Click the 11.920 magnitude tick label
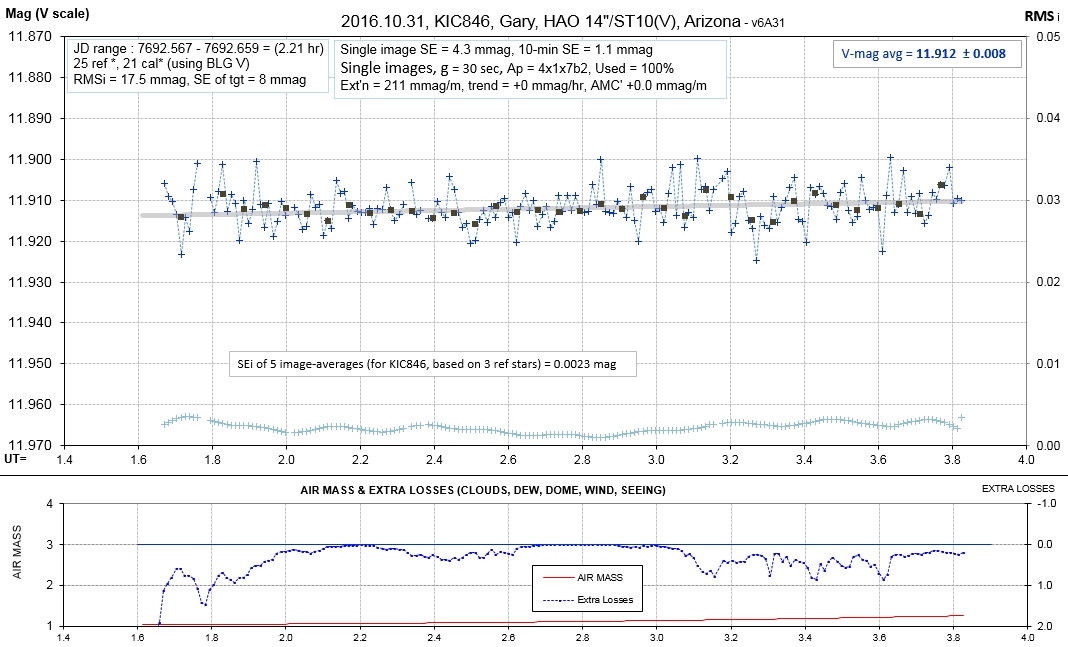Image resolution: width=1068 pixels, height=647 pixels. [29, 241]
